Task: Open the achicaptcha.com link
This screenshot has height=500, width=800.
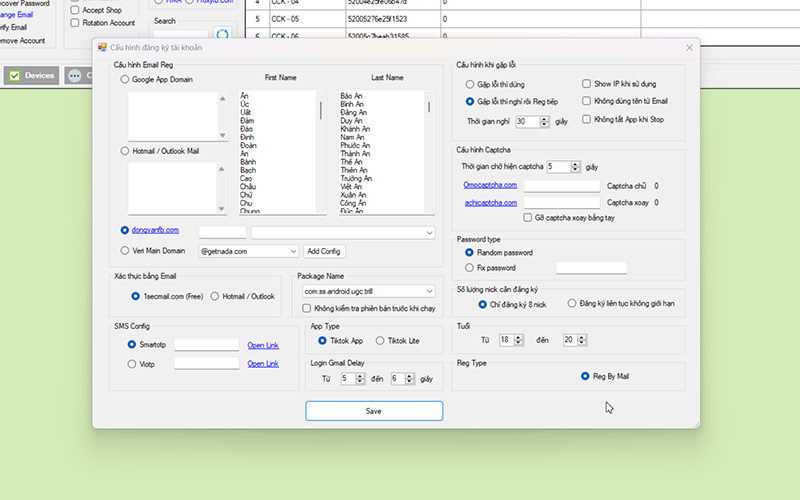Action: click(x=490, y=203)
